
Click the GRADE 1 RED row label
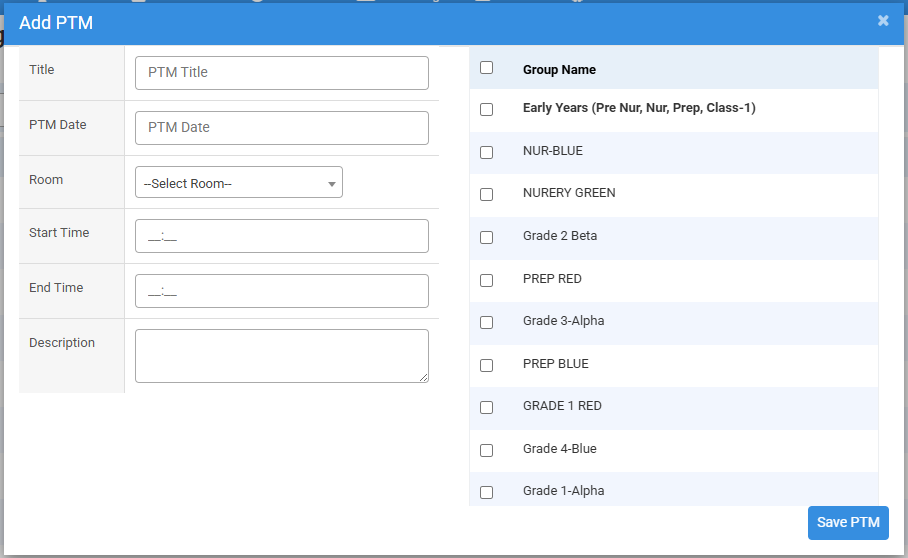pyautogui.click(x=562, y=406)
